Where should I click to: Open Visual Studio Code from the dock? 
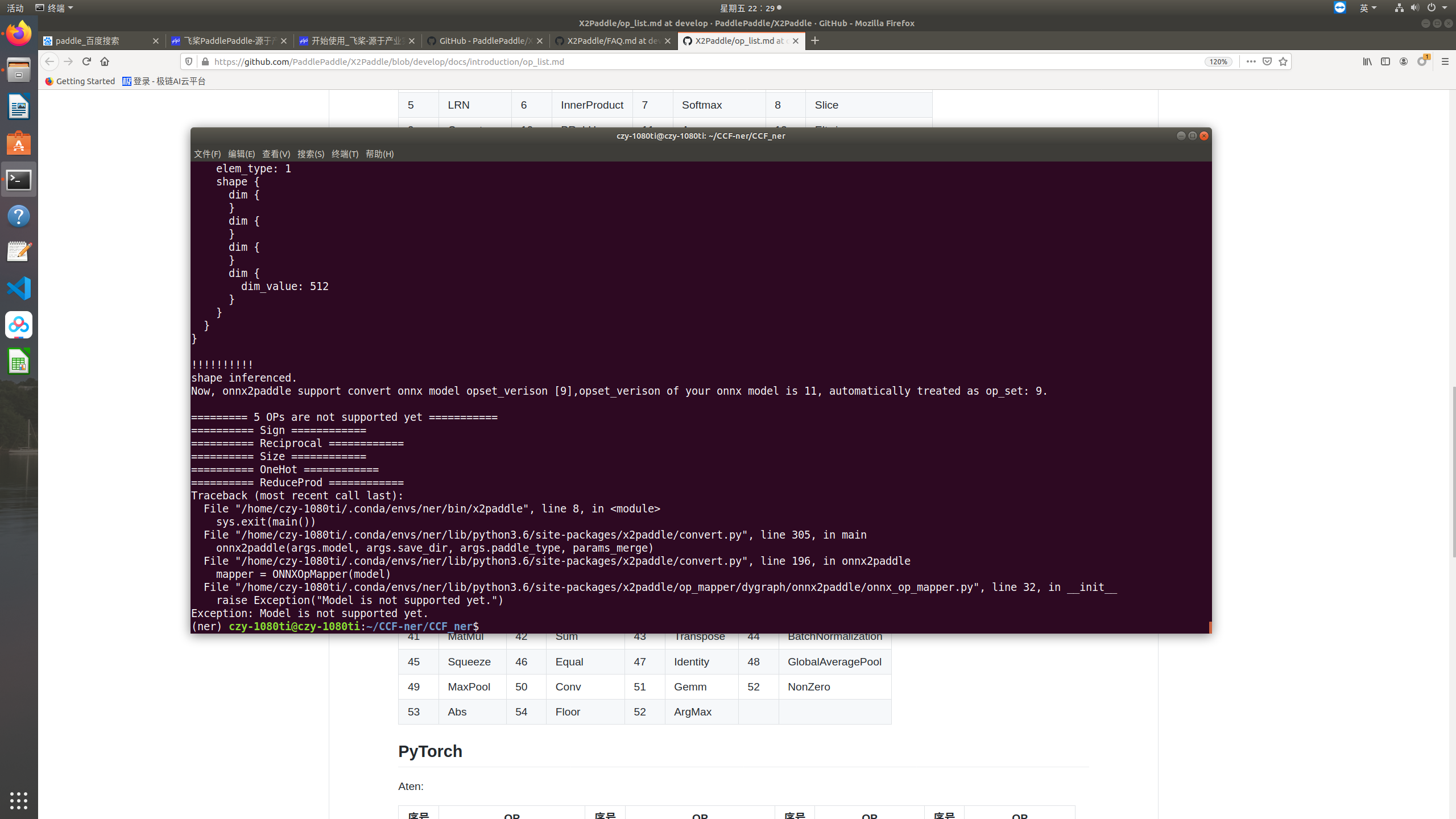(x=19, y=288)
